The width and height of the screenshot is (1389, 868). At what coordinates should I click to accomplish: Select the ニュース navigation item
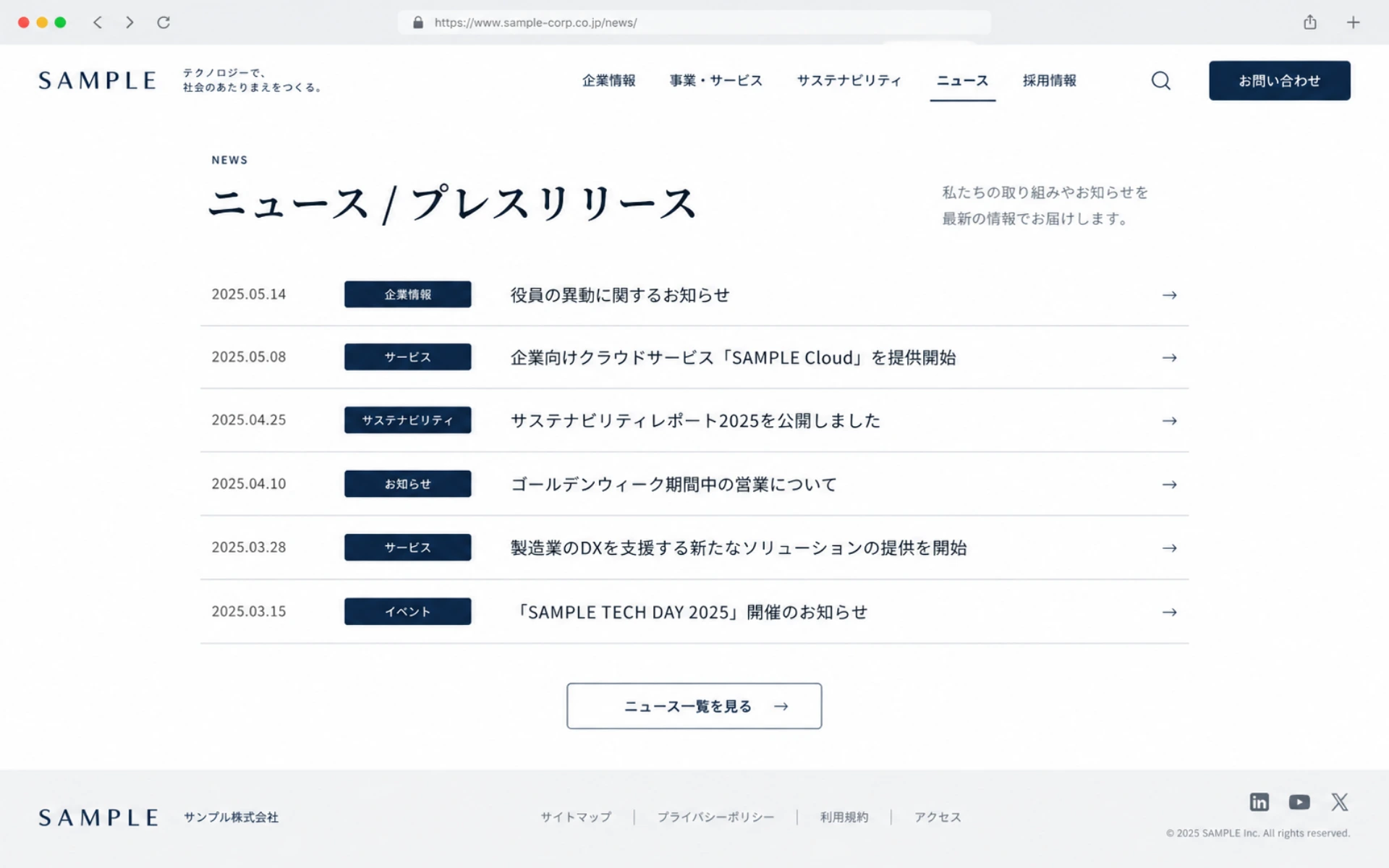pyautogui.click(x=962, y=80)
